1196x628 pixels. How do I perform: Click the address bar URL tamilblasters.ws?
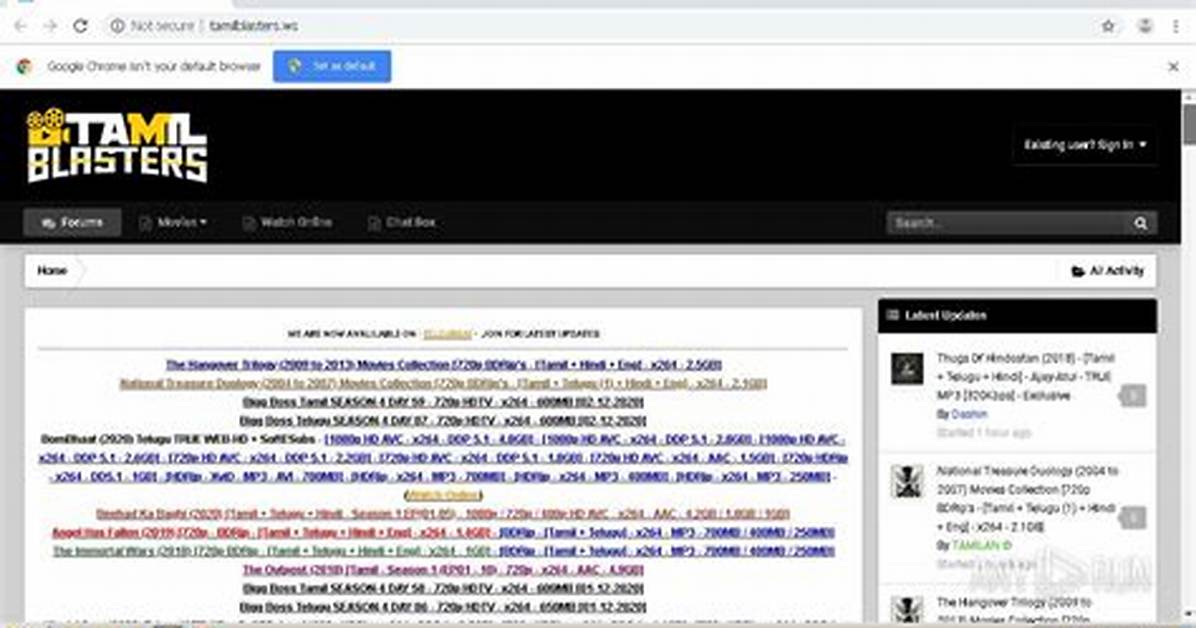point(254,26)
